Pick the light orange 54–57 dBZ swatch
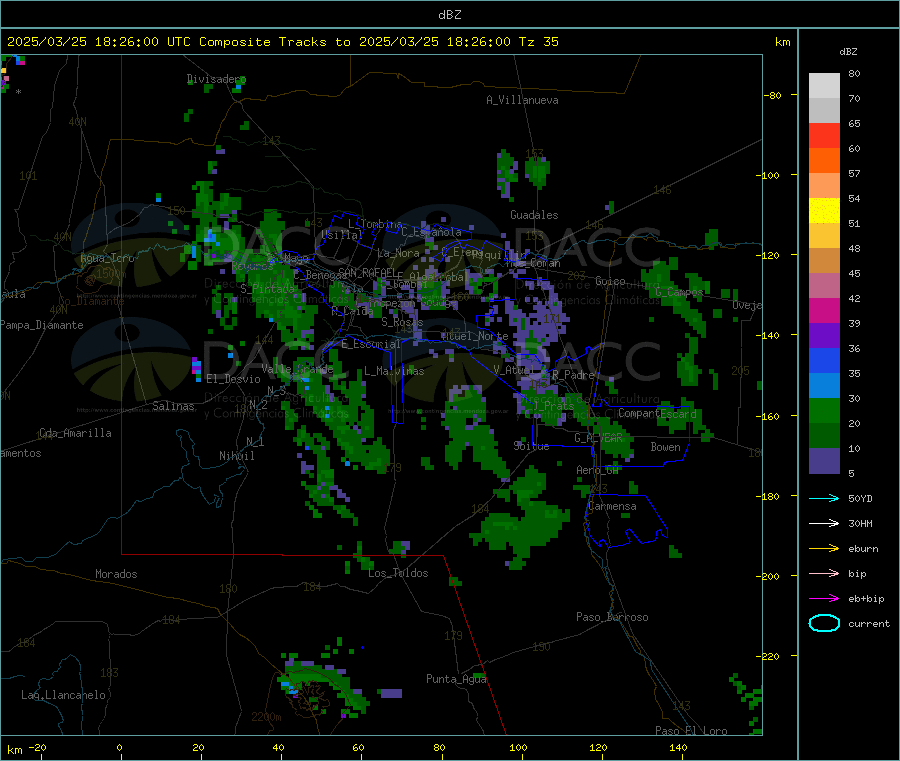Screen dimensions: 900x761 [x=824, y=185]
